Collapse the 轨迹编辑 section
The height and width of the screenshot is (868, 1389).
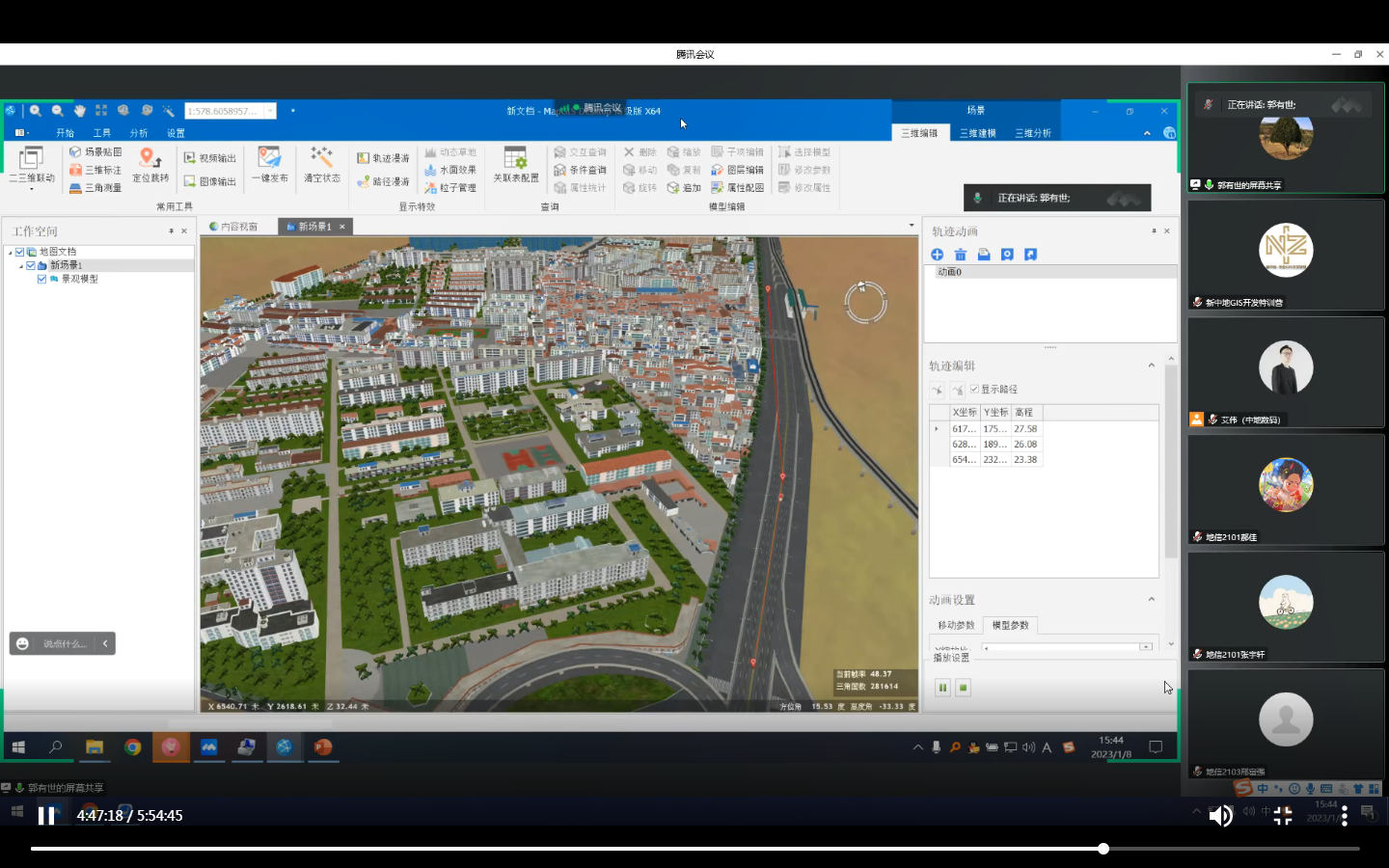[x=1151, y=366]
